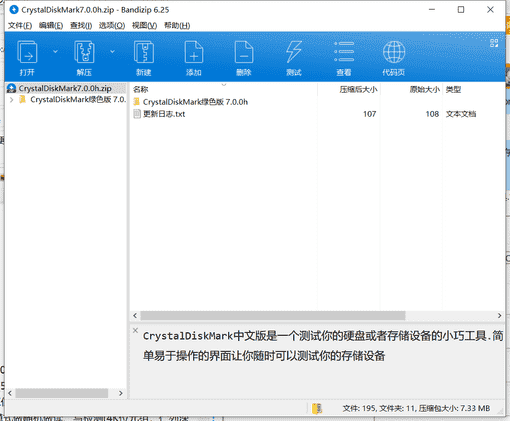Expand the Extract button dropdown arrow
The image size is (510, 421).
pos(112,51)
